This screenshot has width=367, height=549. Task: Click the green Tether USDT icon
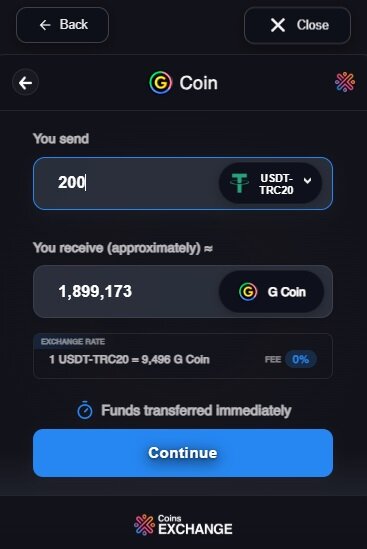pyautogui.click(x=240, y=183)
